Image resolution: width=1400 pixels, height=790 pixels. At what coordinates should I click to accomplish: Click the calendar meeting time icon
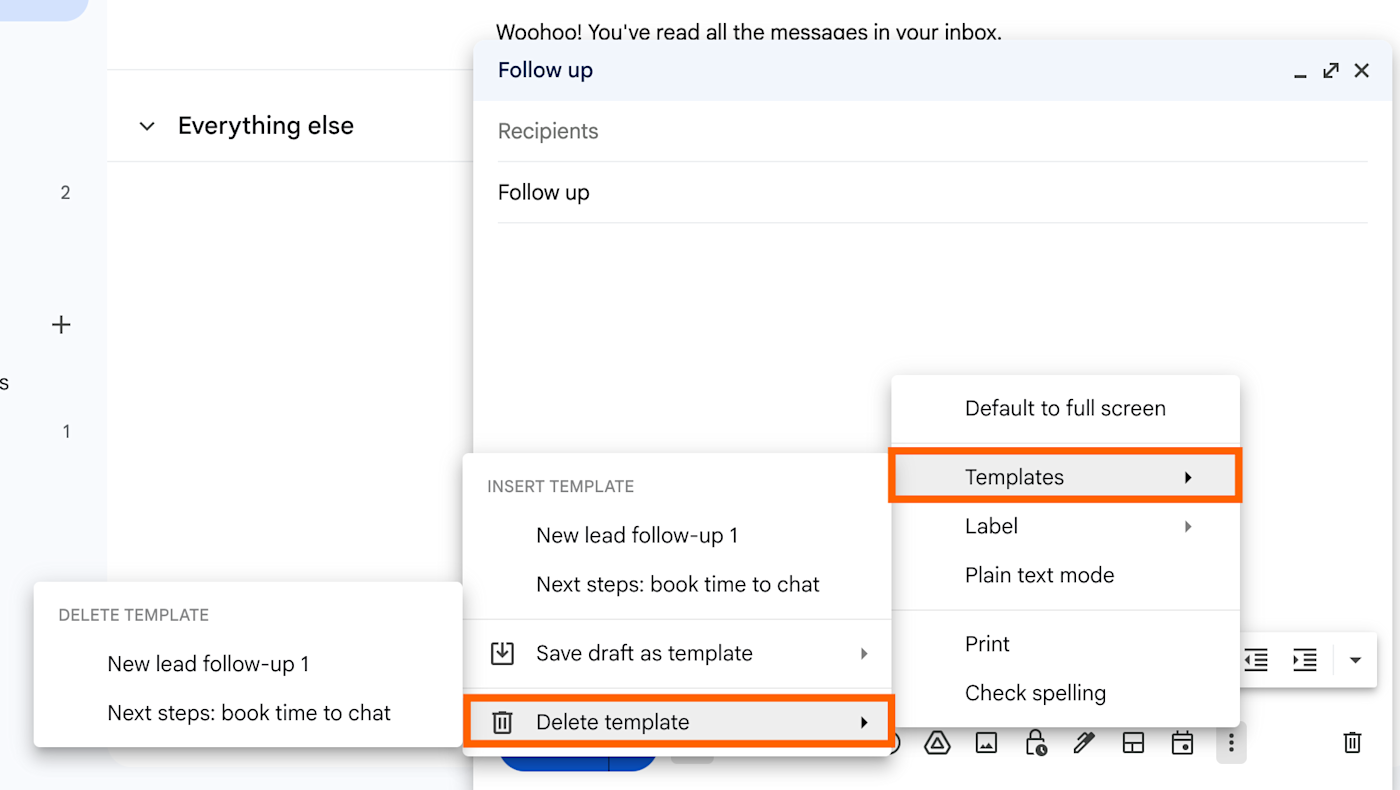point(1182,743)
